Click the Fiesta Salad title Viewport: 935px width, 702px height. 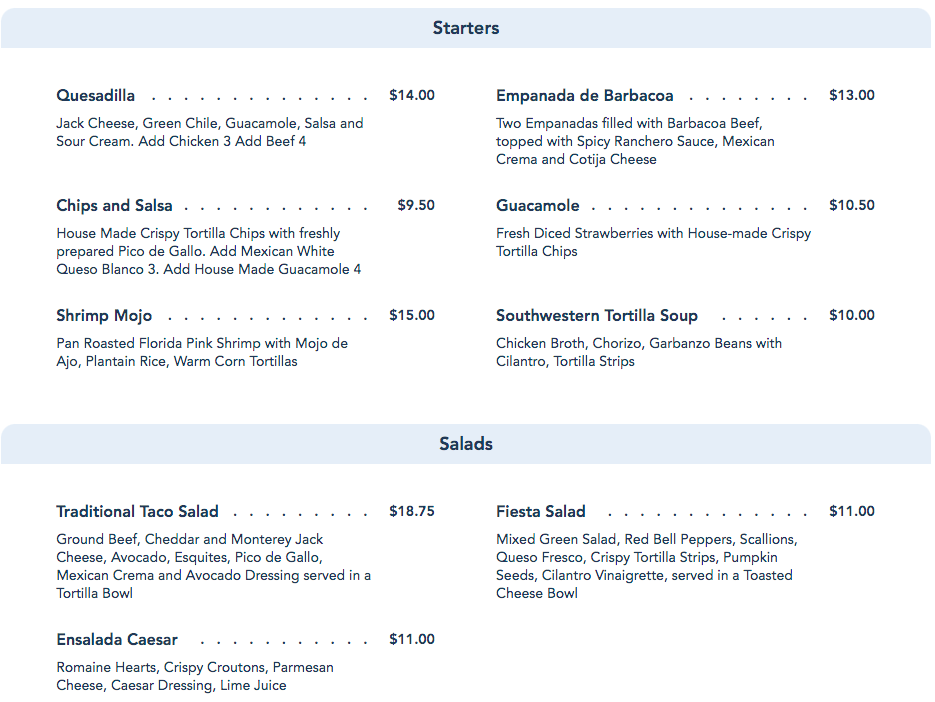pos(541,512)
